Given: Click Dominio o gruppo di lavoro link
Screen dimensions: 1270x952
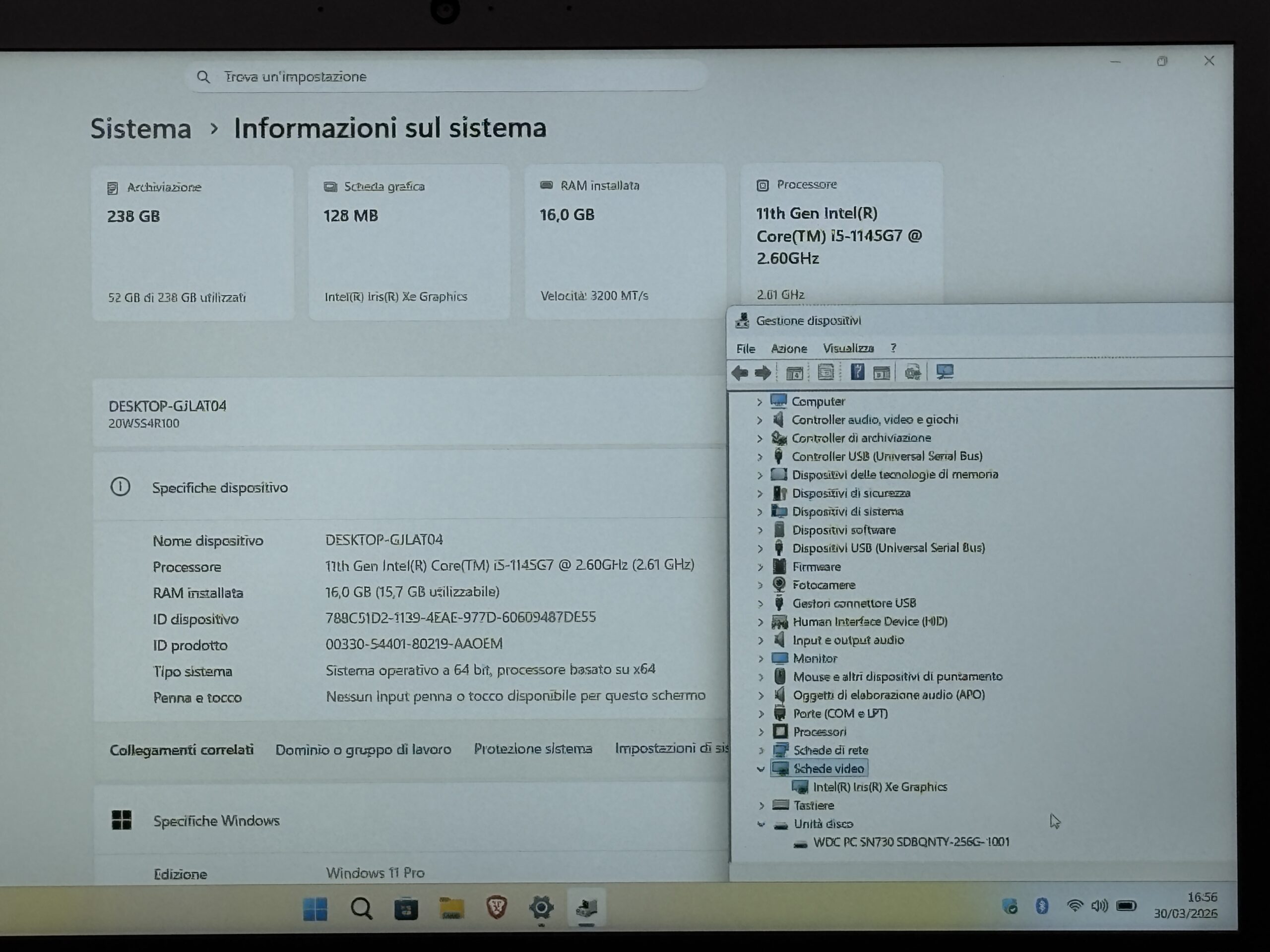Looking at the screenshot, I should tap(363, 749).
